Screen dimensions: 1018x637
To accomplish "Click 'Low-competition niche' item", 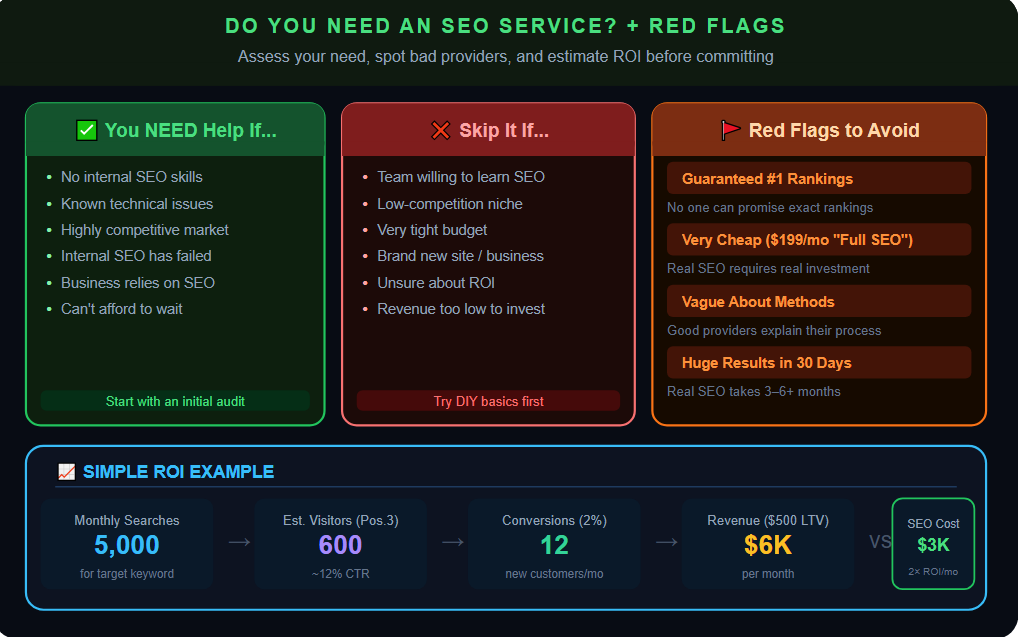I will (450, 204).
